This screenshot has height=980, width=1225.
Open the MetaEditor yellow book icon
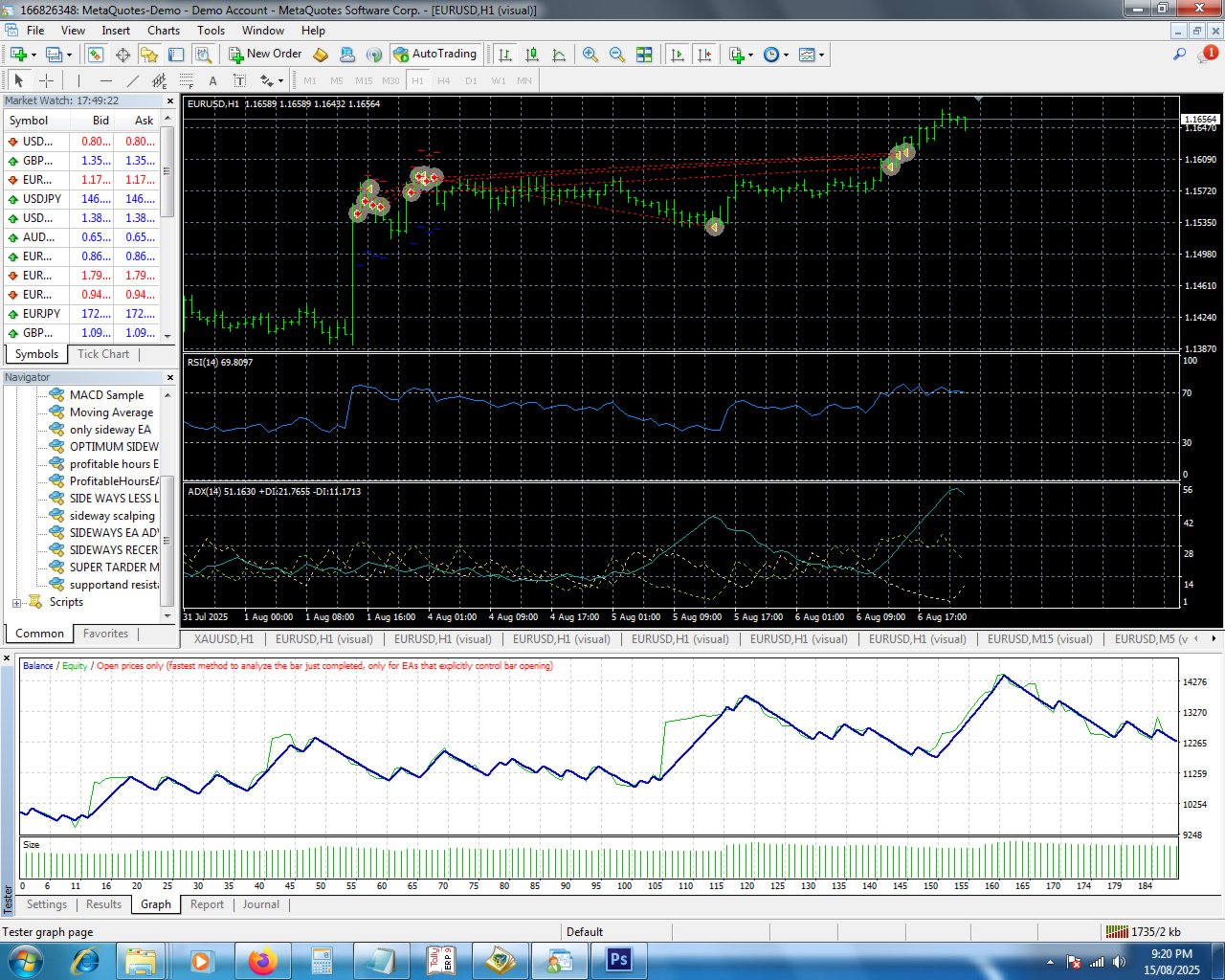point(322,55)
